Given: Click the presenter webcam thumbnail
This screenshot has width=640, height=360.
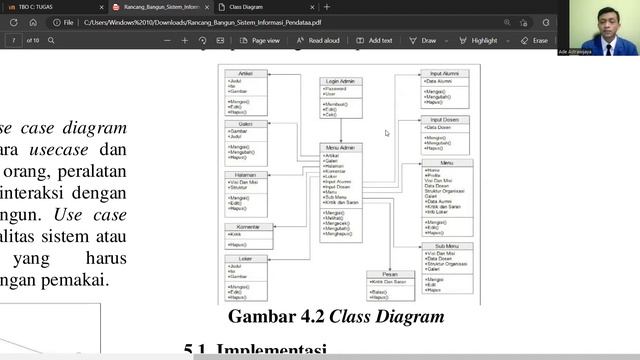Looking at the screenshot, I should tap(599, 28).
